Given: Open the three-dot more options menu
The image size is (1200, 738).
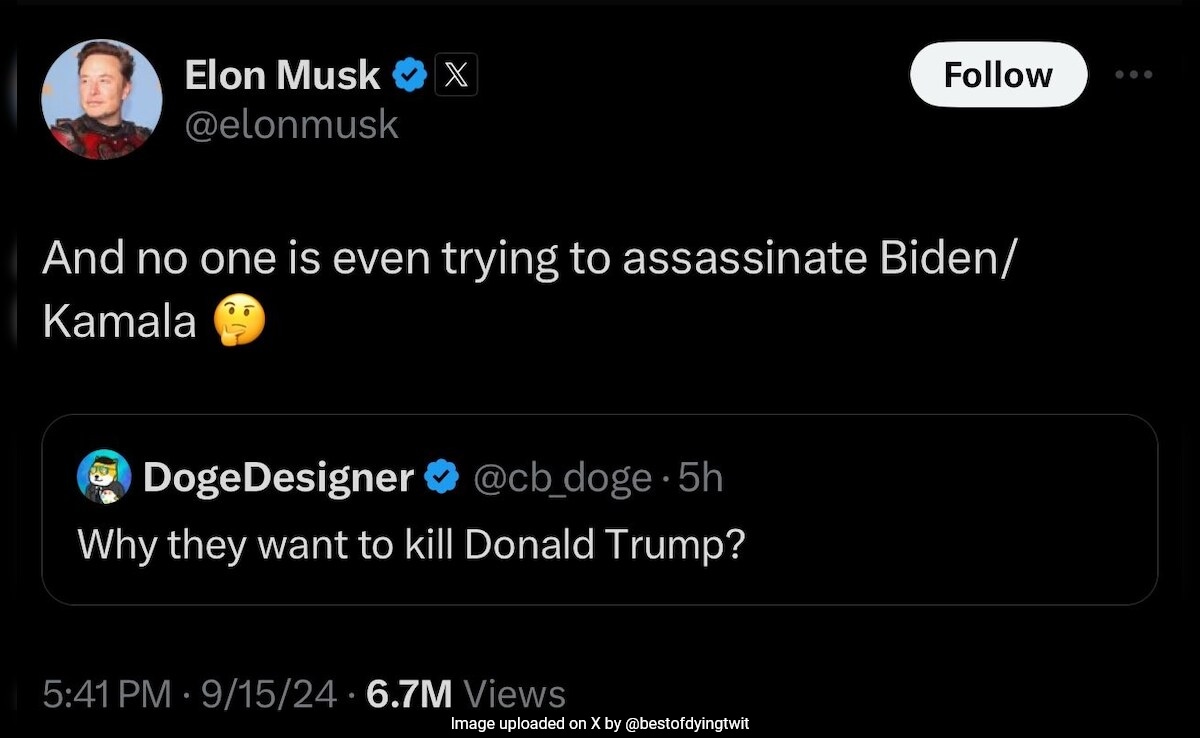Looking at the screenshot, I should point(1134,75).
